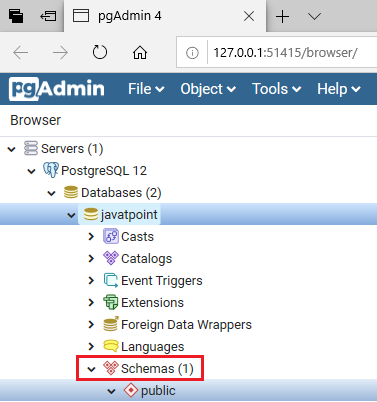The width and height of the screenshot is (377, 402).
Task: Click the Languages speech bubble icon
Action: 111,346
